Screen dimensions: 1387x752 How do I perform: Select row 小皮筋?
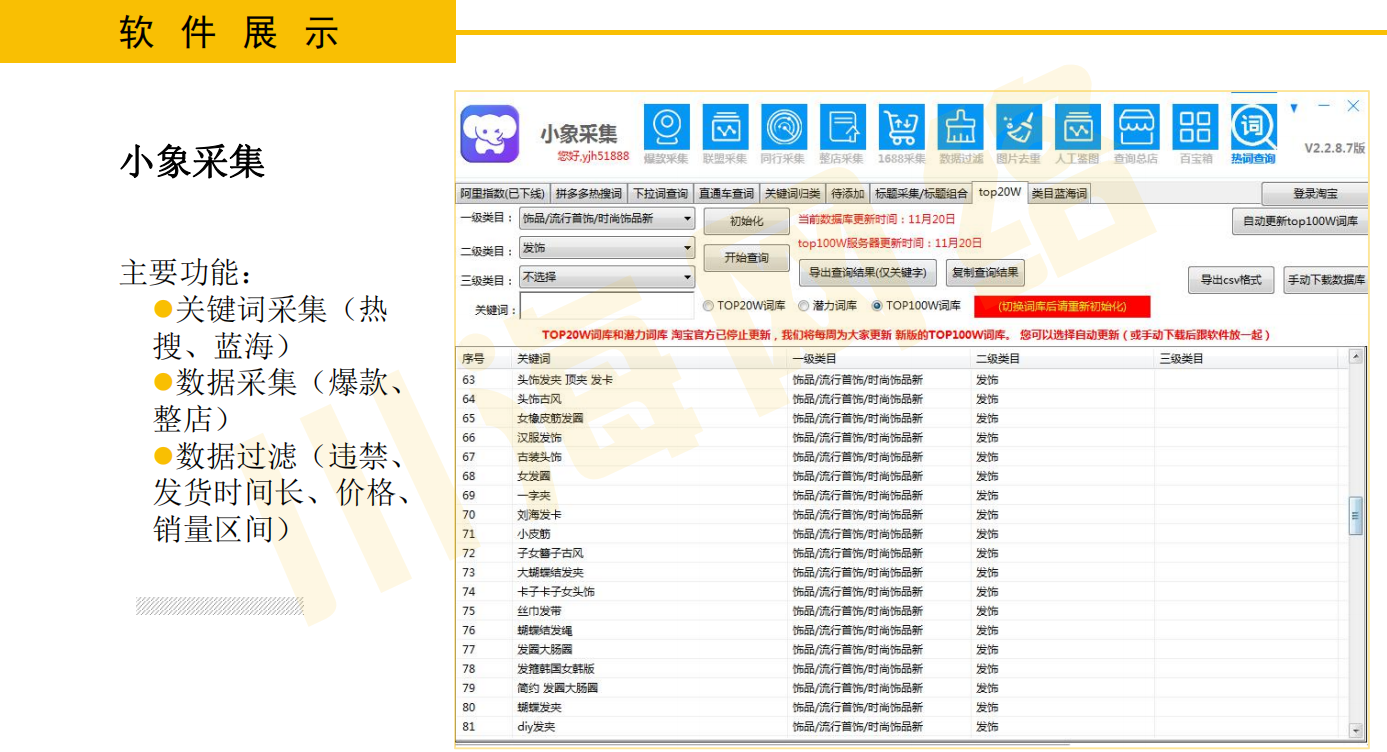click(x=902, y=534)
